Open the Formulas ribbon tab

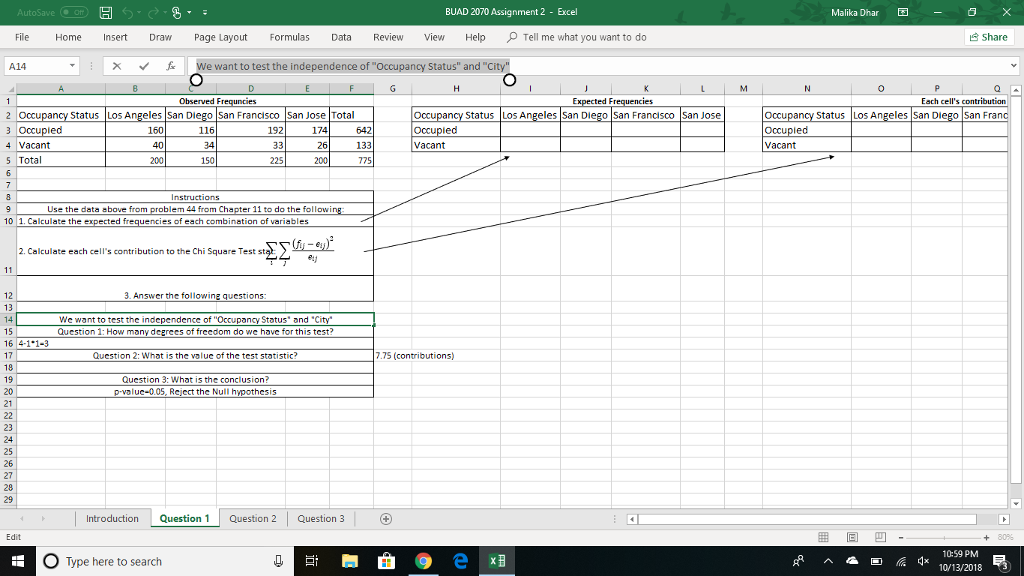tap(290, 37)
